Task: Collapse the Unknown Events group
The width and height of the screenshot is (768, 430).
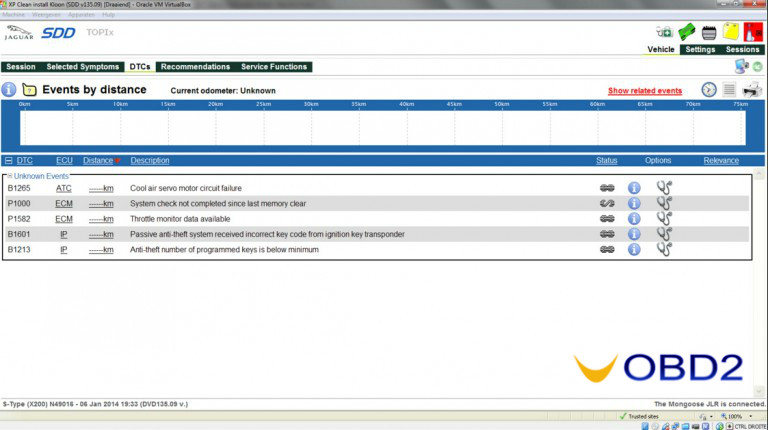Action: (10, 176)
